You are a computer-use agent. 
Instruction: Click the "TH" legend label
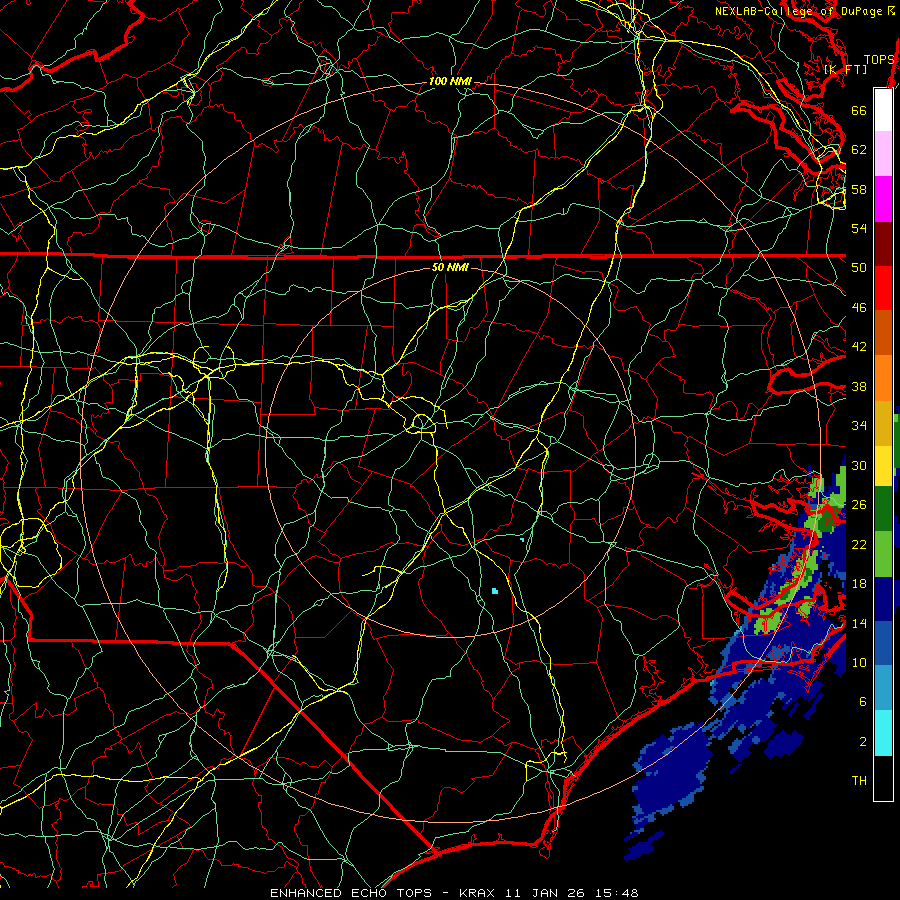(x=859, y=781)
